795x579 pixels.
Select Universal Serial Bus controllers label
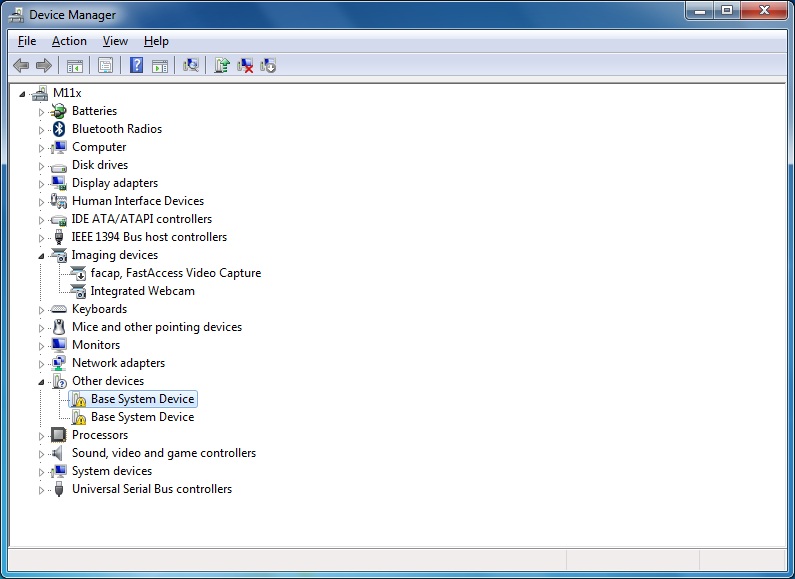coord(152,489)
